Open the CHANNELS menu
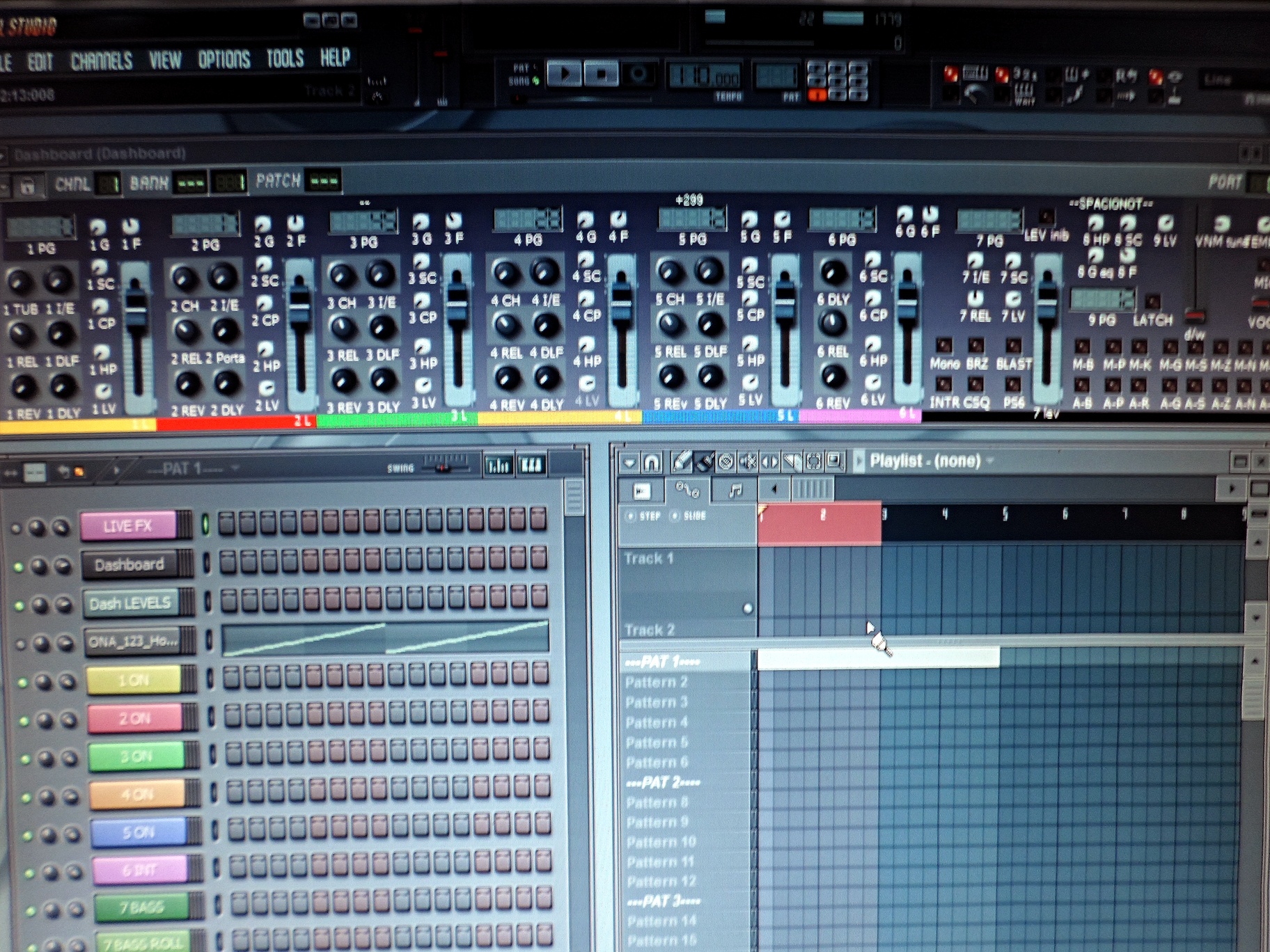 coord(101,61)
